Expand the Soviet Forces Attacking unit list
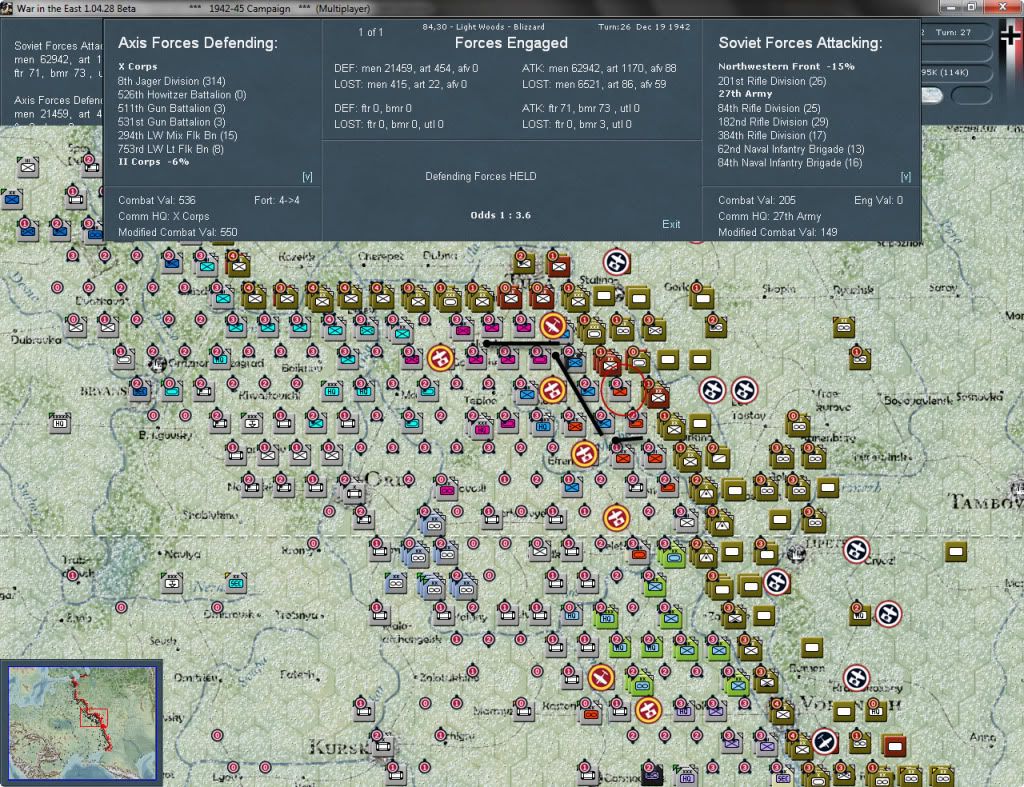 [x=905, y=177]
